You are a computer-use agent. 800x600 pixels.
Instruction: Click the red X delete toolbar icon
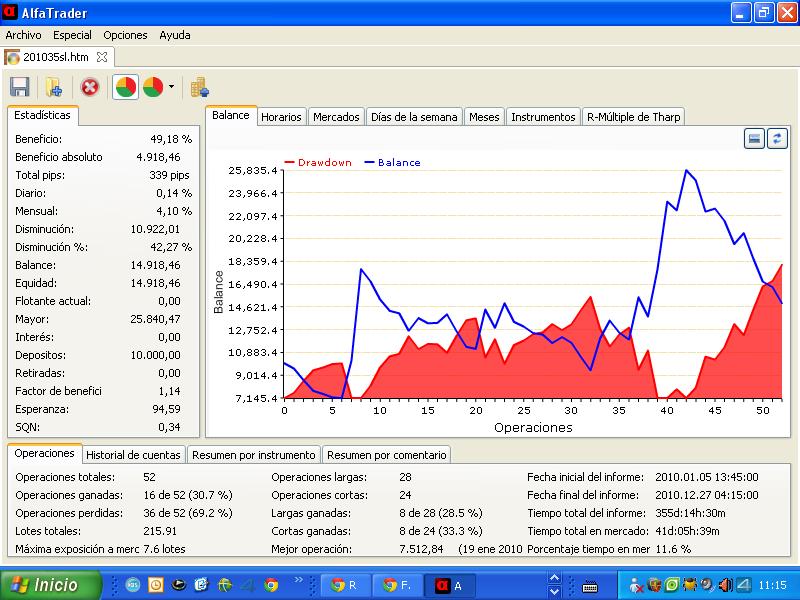(90, 87)
